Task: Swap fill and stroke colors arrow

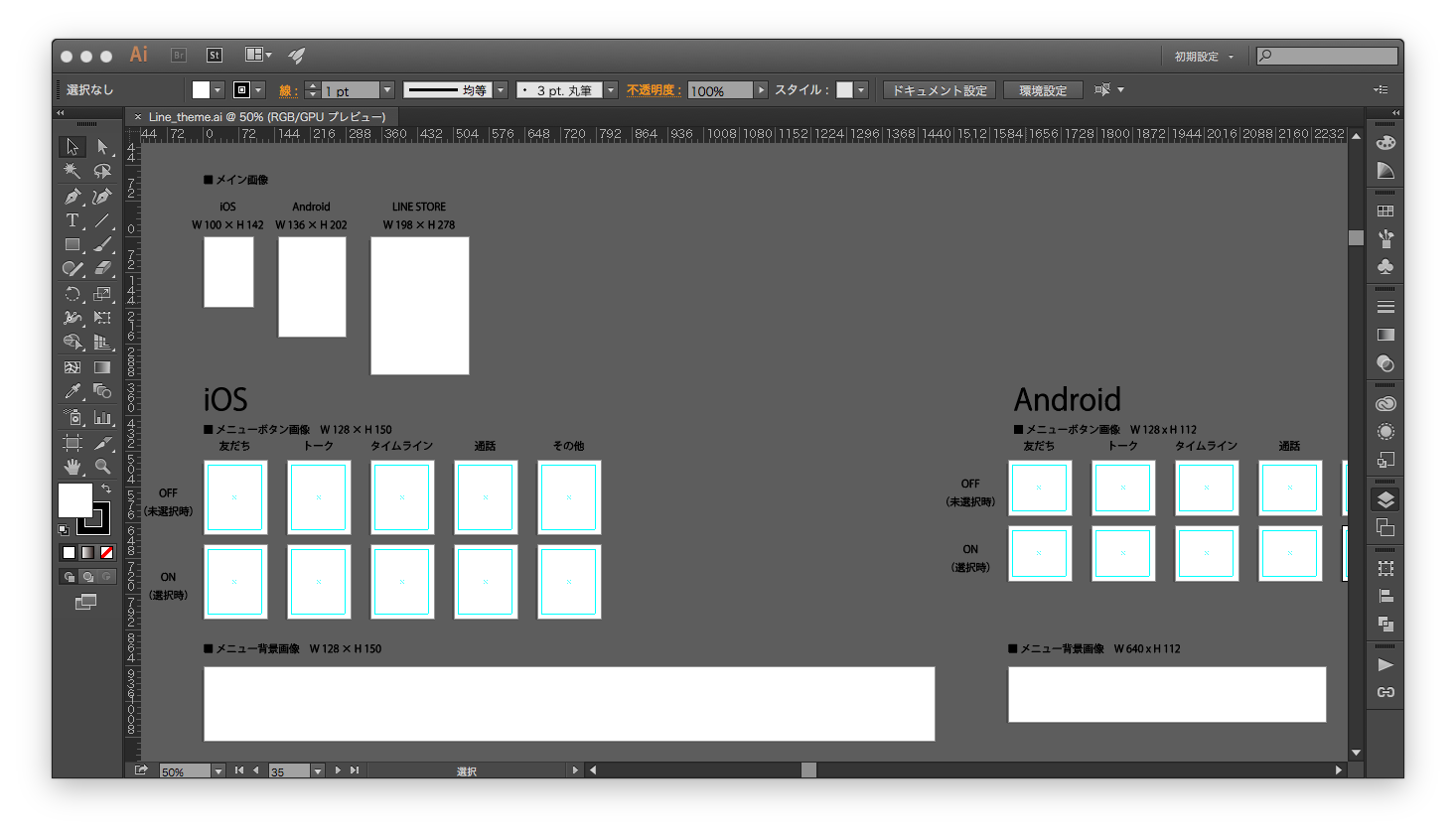Action: (x=106, y=489)
